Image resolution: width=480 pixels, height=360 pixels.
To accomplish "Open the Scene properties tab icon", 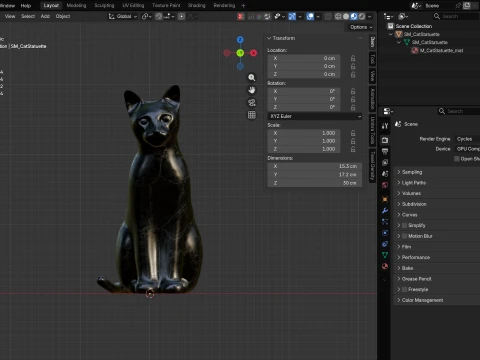I will [x=385, y=174].
